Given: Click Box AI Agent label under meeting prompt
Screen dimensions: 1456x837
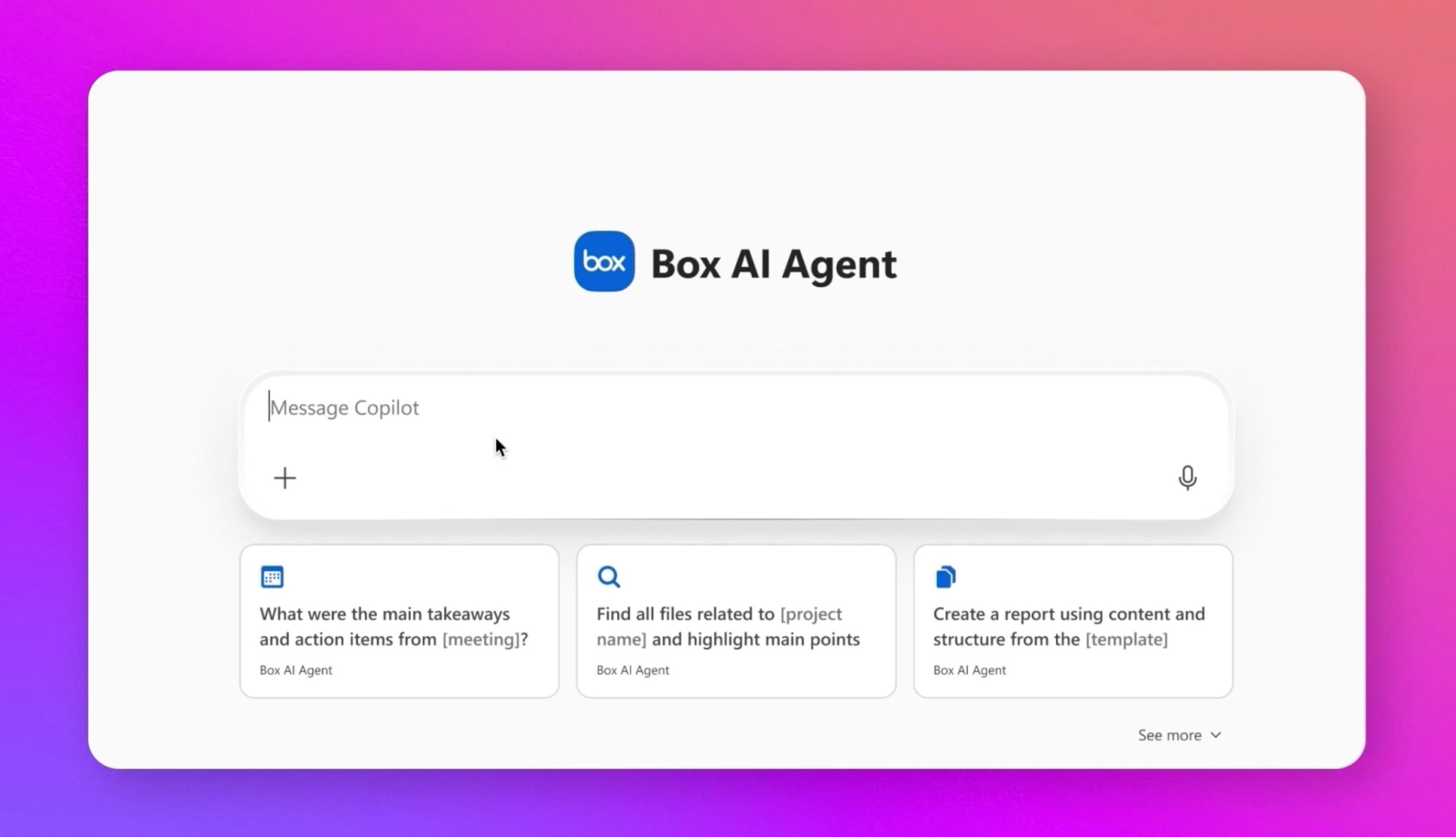Looking at the screenshot, I should coord(295,670).
